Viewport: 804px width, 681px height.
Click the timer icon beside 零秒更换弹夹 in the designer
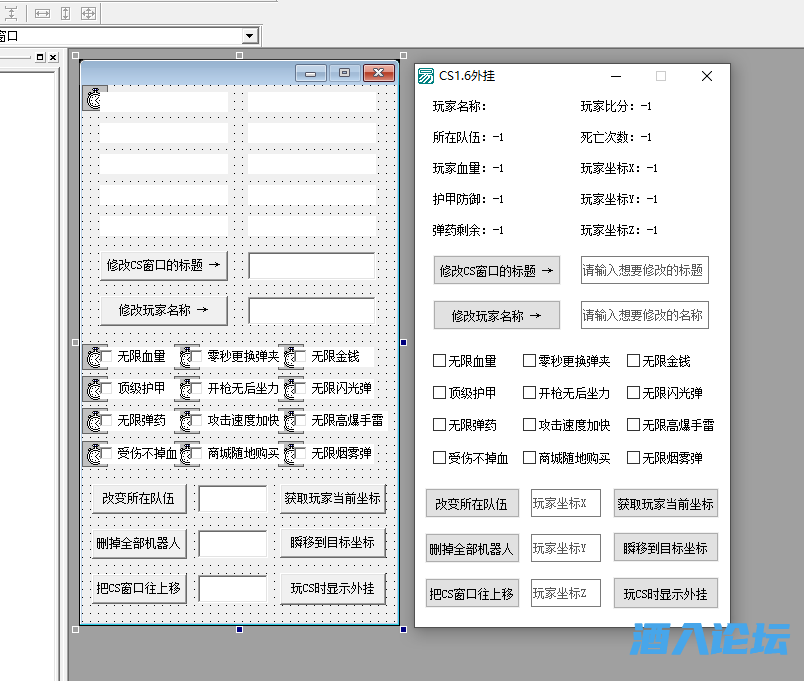(185, 357)
